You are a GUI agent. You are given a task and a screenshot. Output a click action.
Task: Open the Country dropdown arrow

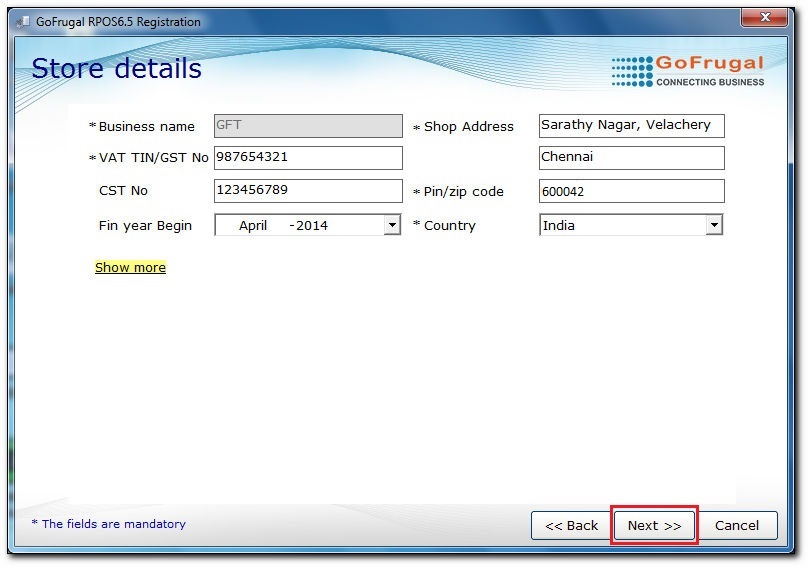click(x=714, y=225)
